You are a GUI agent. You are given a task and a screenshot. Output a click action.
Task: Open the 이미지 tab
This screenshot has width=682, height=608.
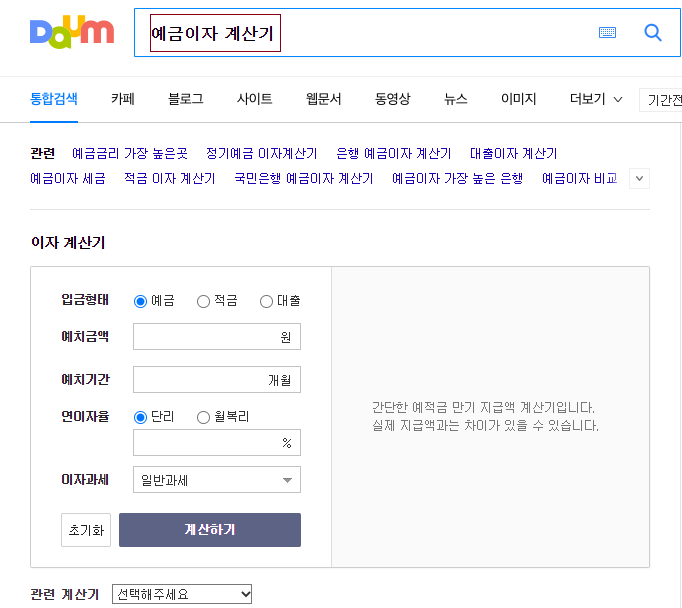(518, 99)
